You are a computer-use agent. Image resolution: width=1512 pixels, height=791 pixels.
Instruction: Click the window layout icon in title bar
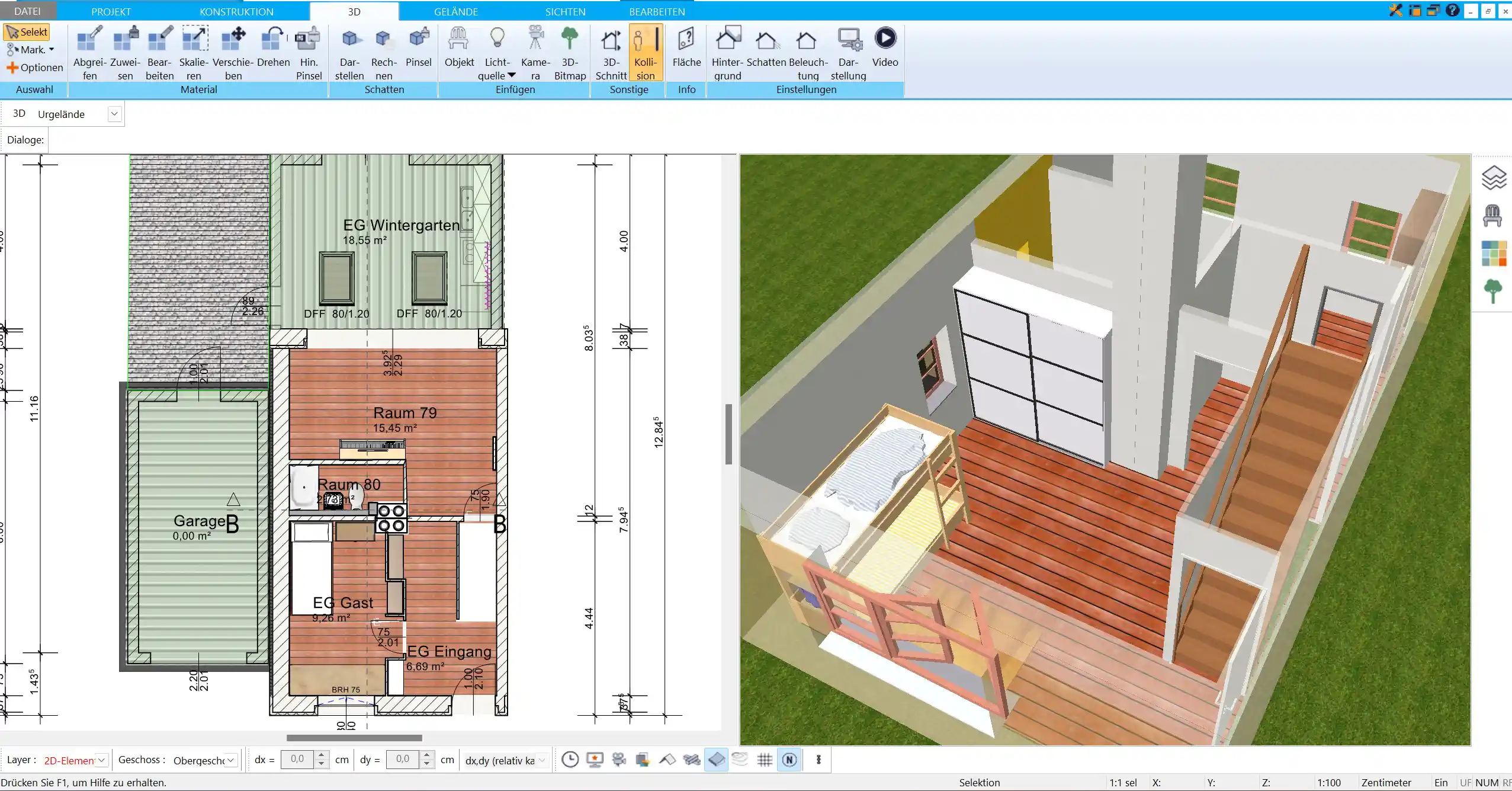click(1415, 10)
